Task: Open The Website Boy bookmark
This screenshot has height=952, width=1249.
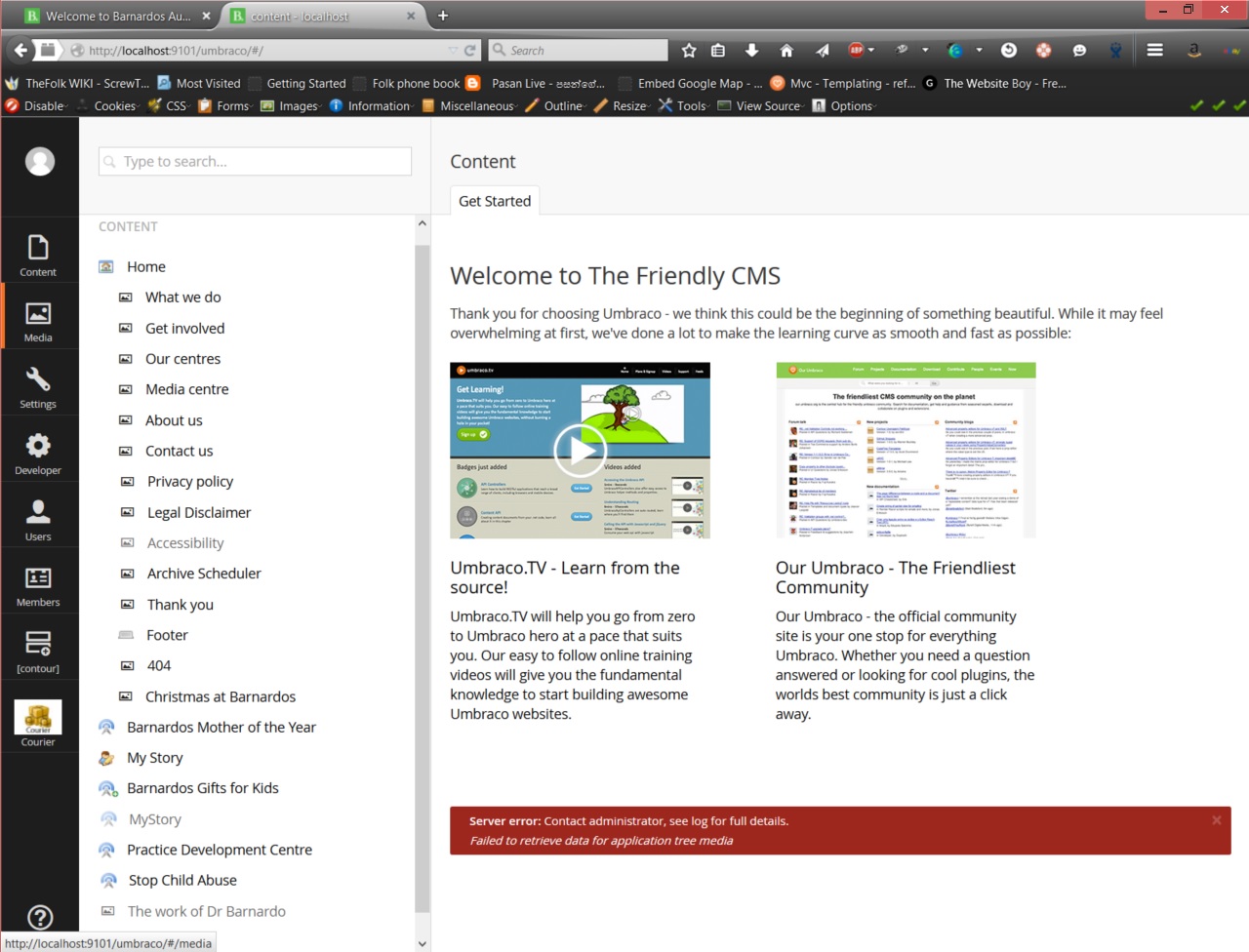Action: pos(995,83)
